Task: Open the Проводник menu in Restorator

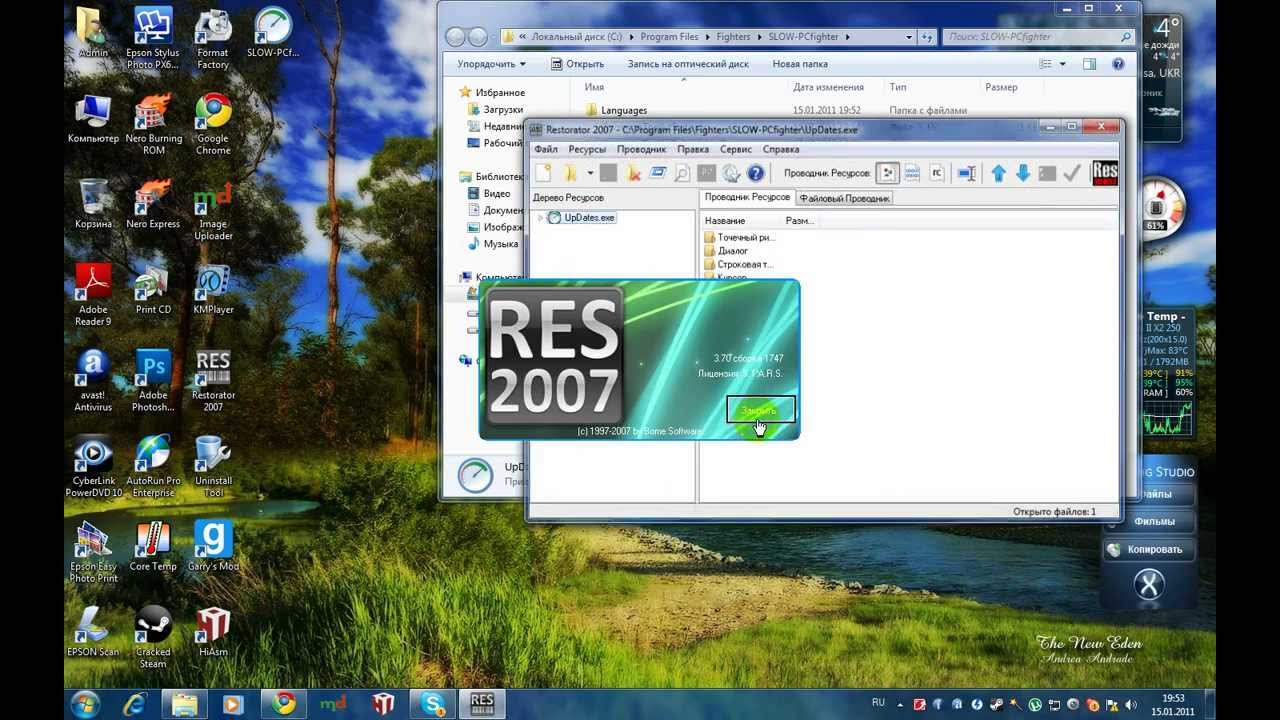Action: pos(641,149)
